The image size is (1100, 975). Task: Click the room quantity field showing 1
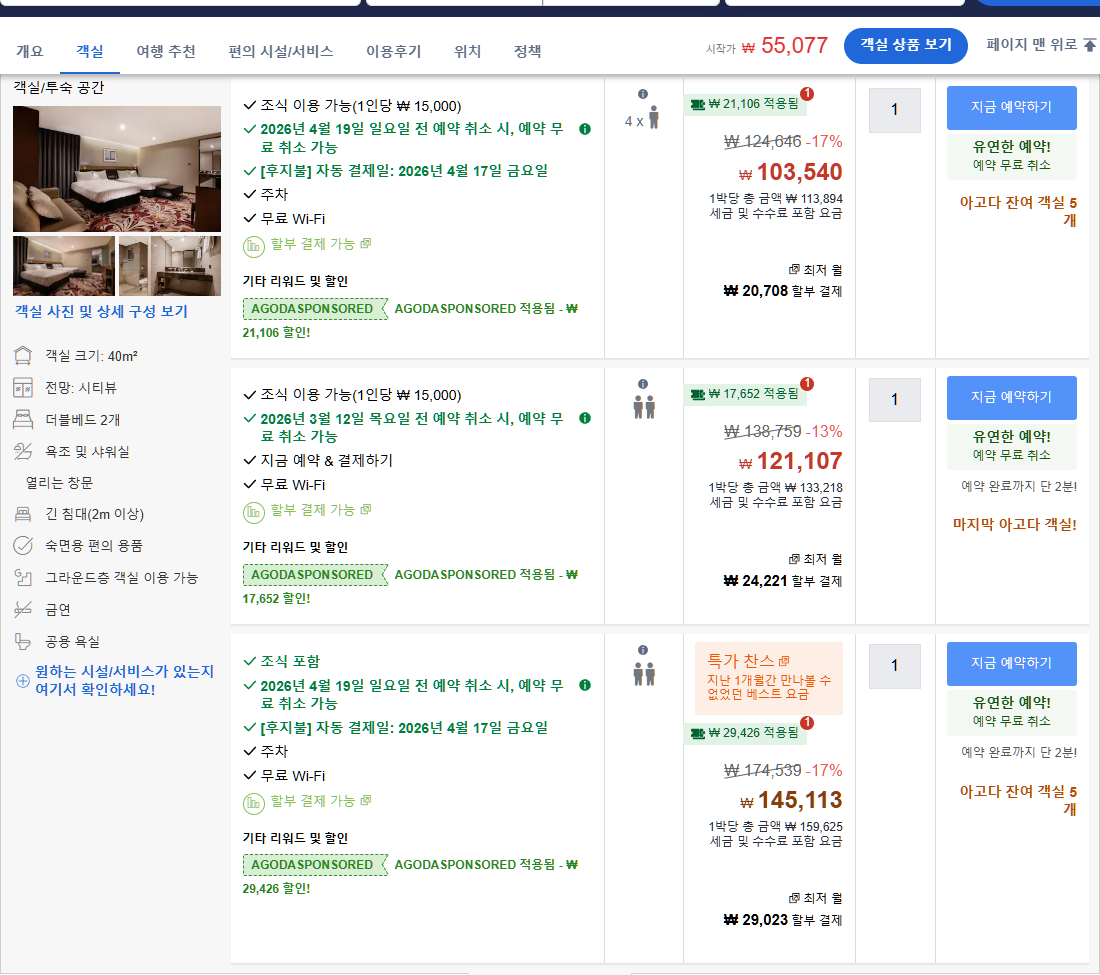[x=894, y=110]
